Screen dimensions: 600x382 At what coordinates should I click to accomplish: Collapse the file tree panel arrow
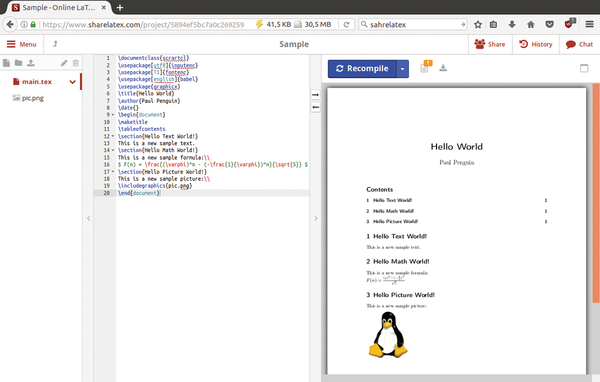(88, 219)
